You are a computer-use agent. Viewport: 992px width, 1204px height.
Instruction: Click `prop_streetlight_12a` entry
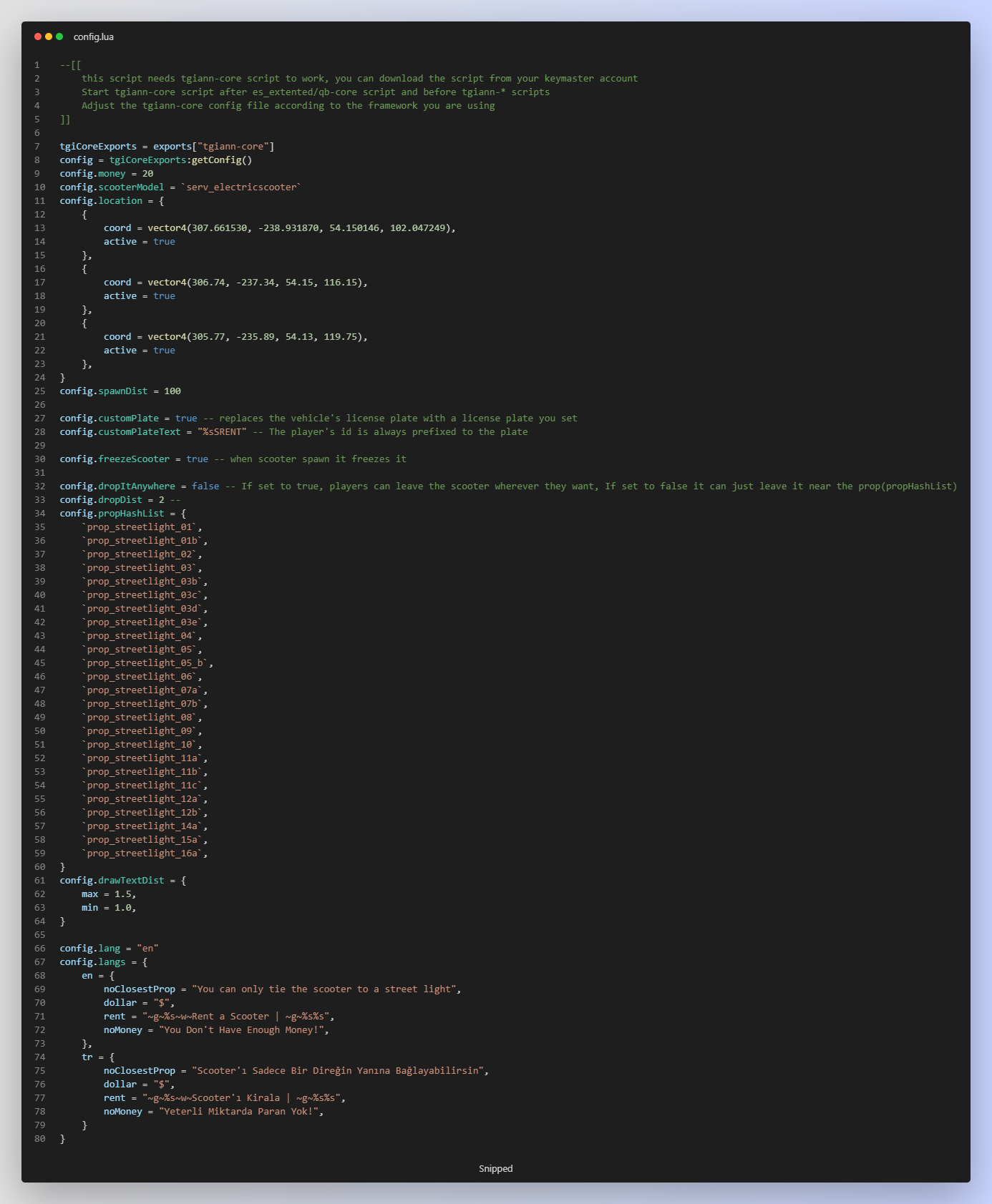tap(145, 799)
